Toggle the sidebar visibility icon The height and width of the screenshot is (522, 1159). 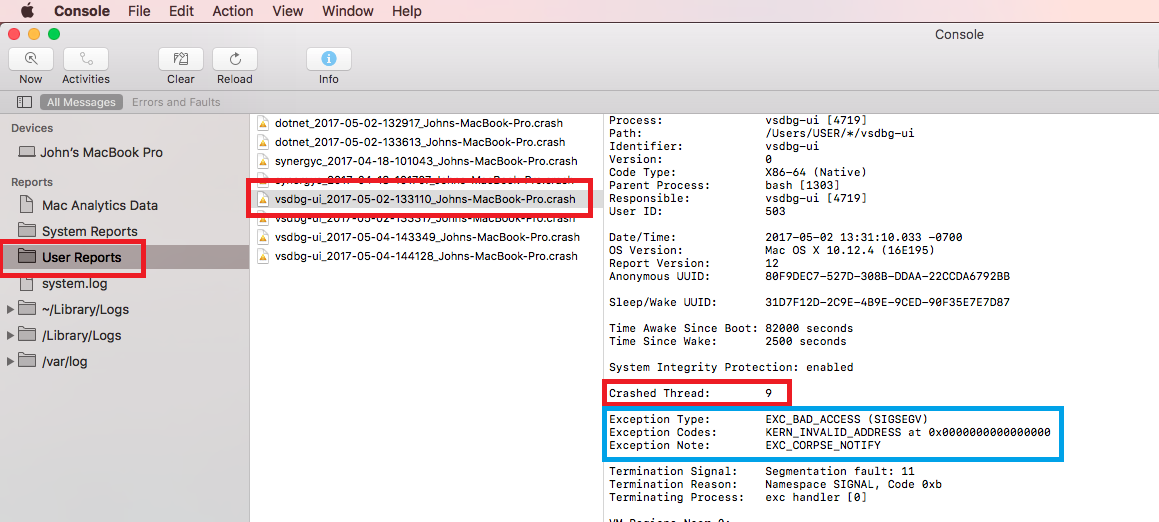pyautogui.click(x=24, y=102)
